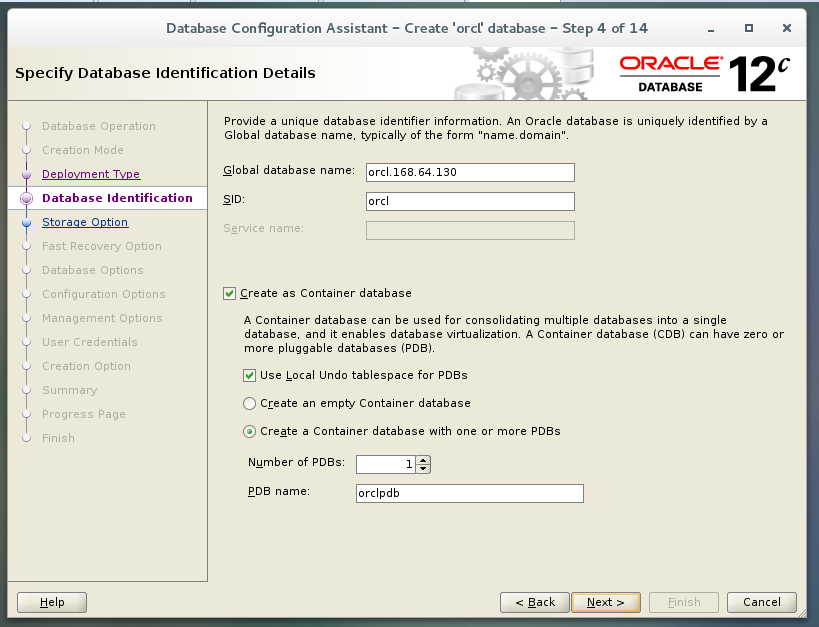Click the PDB name input field
The width and height of the screenshot is (819, 627).
click(x=468, y=493)
